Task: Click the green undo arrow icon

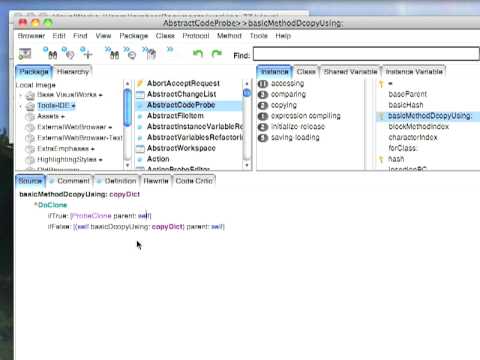Action: point(198,53)
